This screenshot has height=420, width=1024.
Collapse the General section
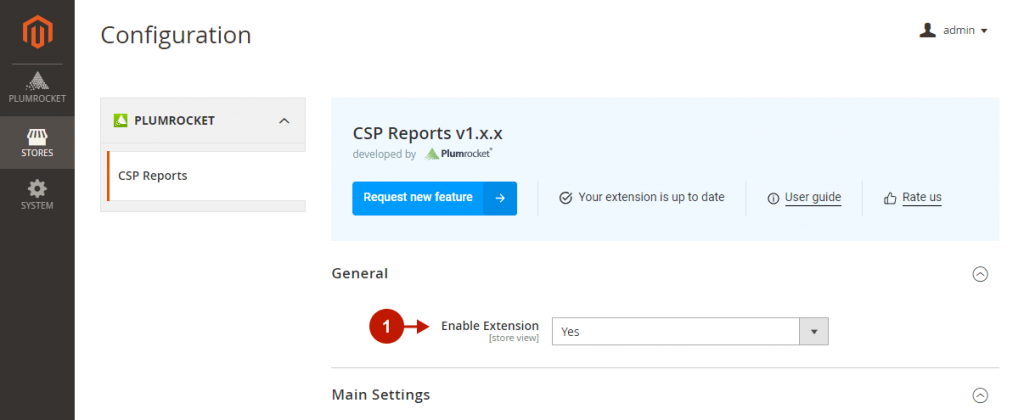coord(980,273)
